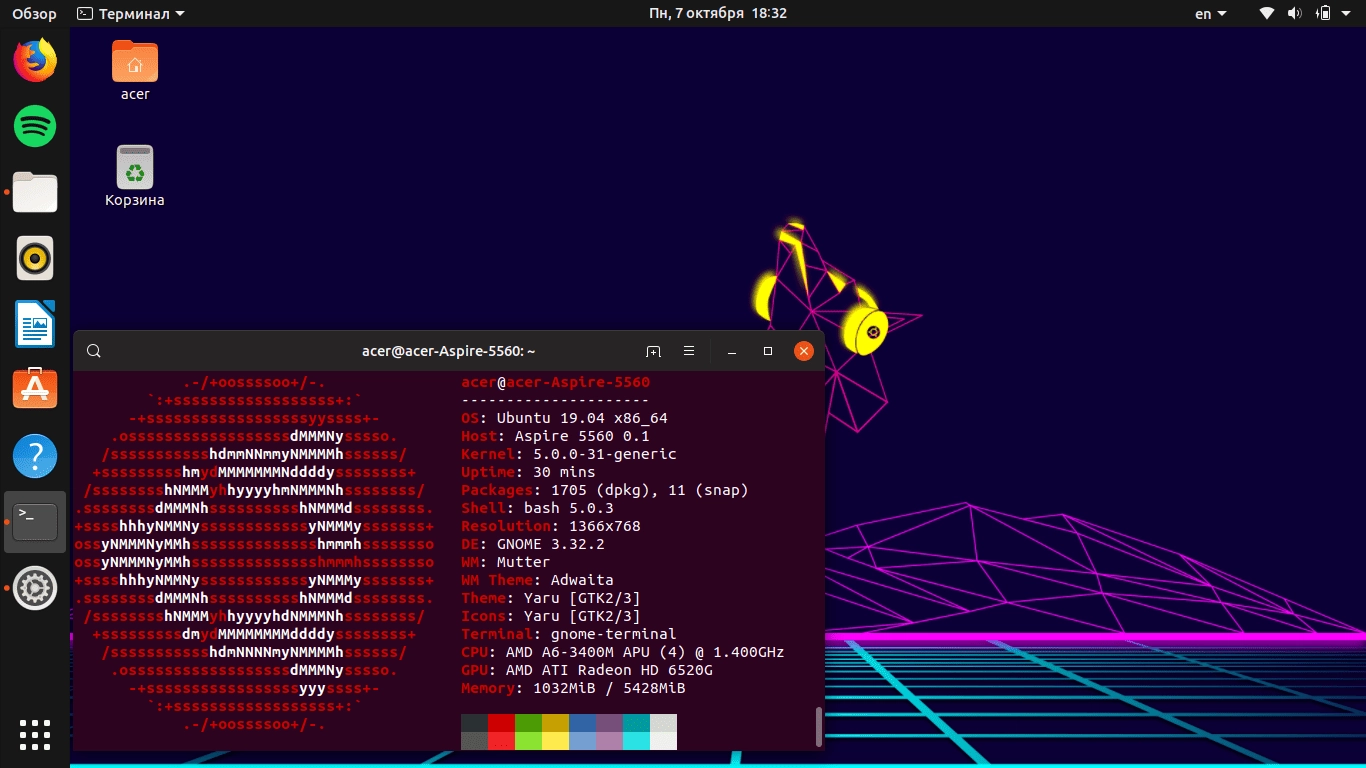Screen dimensions: 1366x768
Task: Close the terminal window
Action: point(804,351)
